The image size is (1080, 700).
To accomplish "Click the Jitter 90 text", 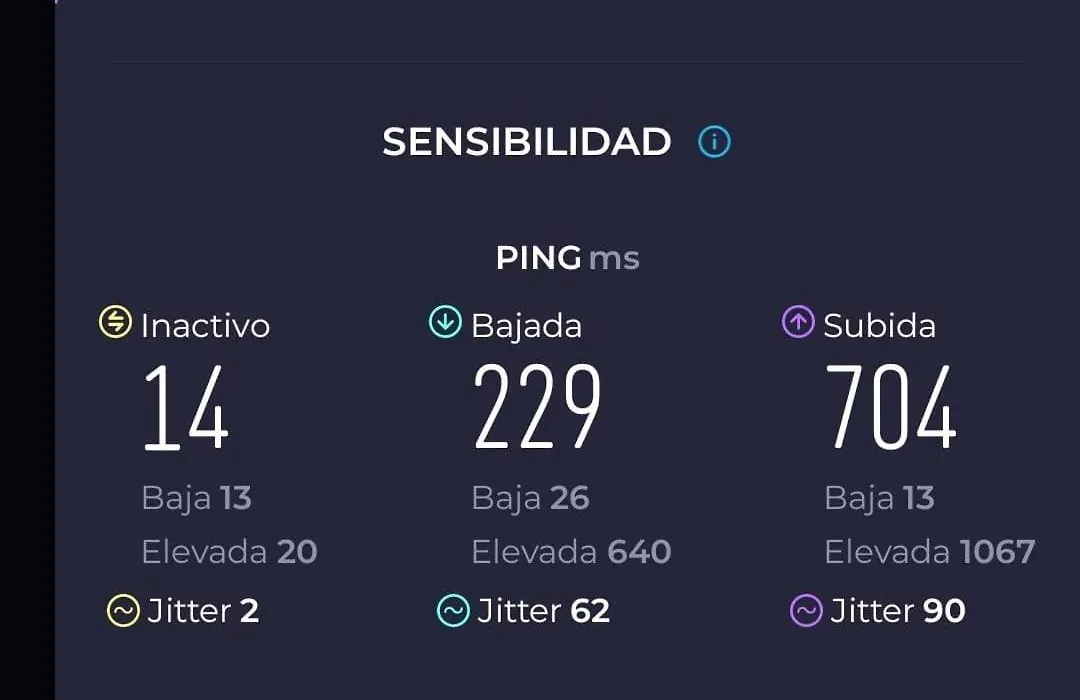I will (x=897, y=611).
